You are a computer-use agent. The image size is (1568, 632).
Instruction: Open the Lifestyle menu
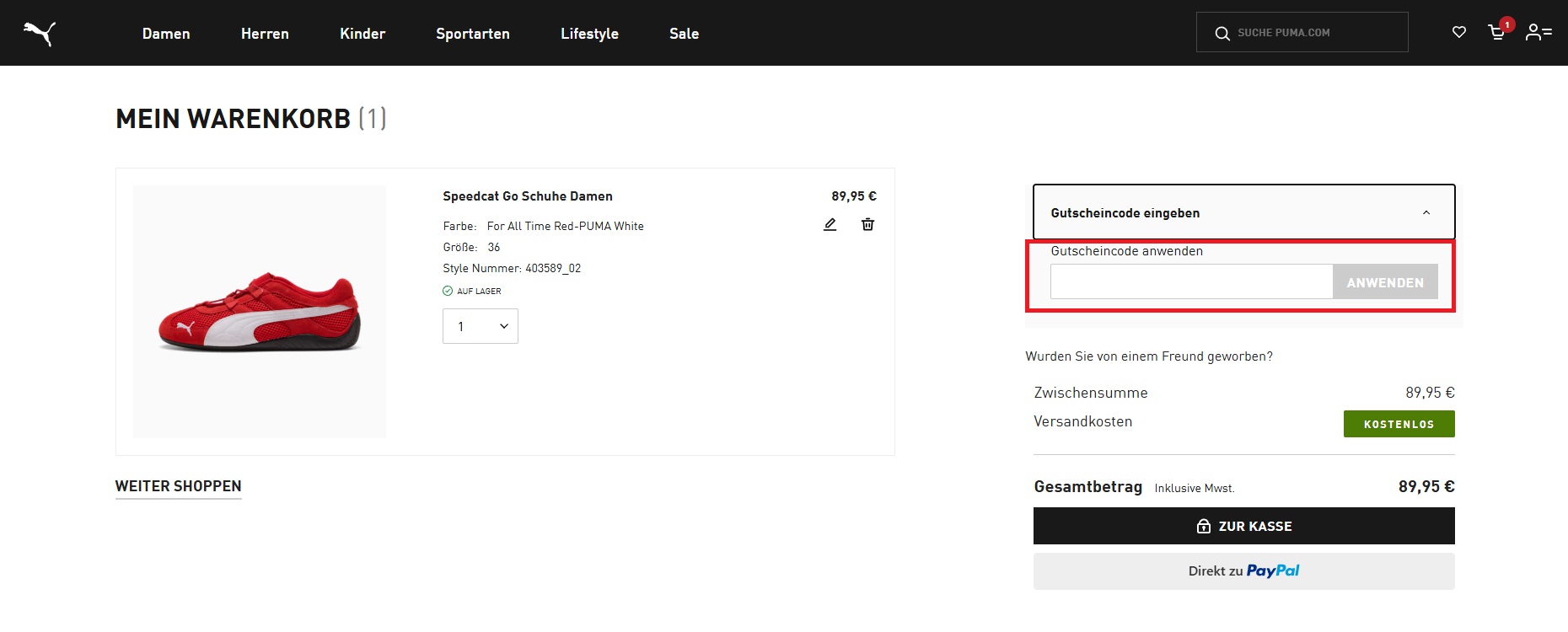point(589,34)
